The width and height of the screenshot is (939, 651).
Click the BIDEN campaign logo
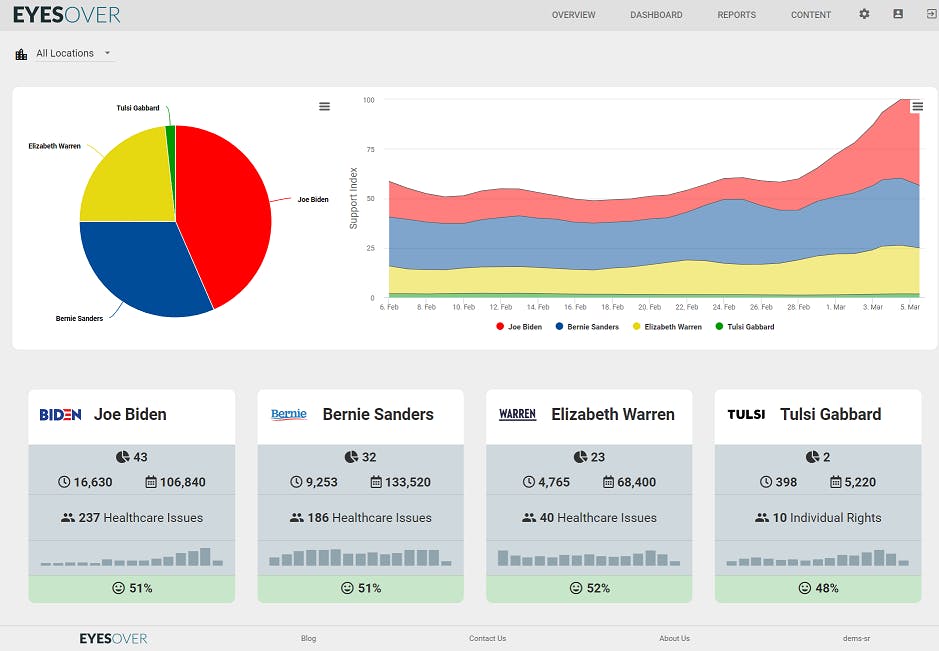[60, 414]
